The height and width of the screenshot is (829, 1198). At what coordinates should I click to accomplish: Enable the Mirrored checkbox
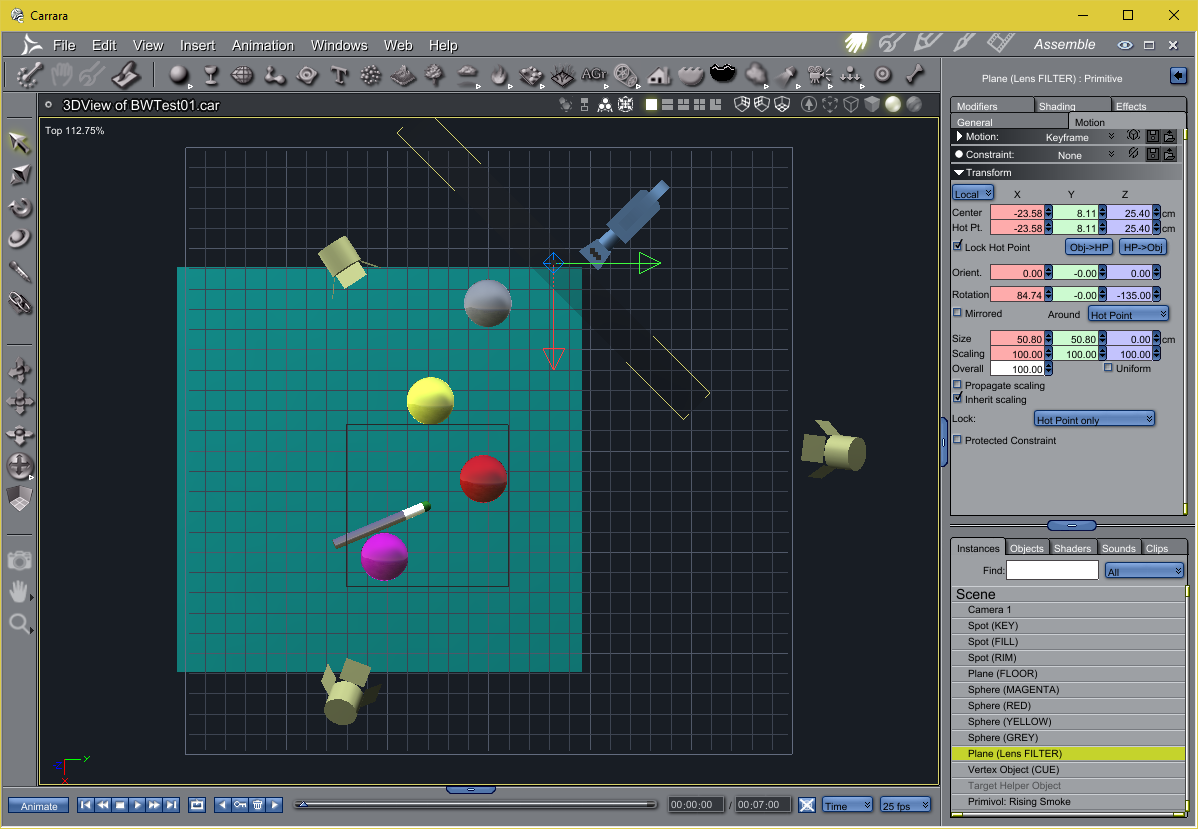coord(957,313)
